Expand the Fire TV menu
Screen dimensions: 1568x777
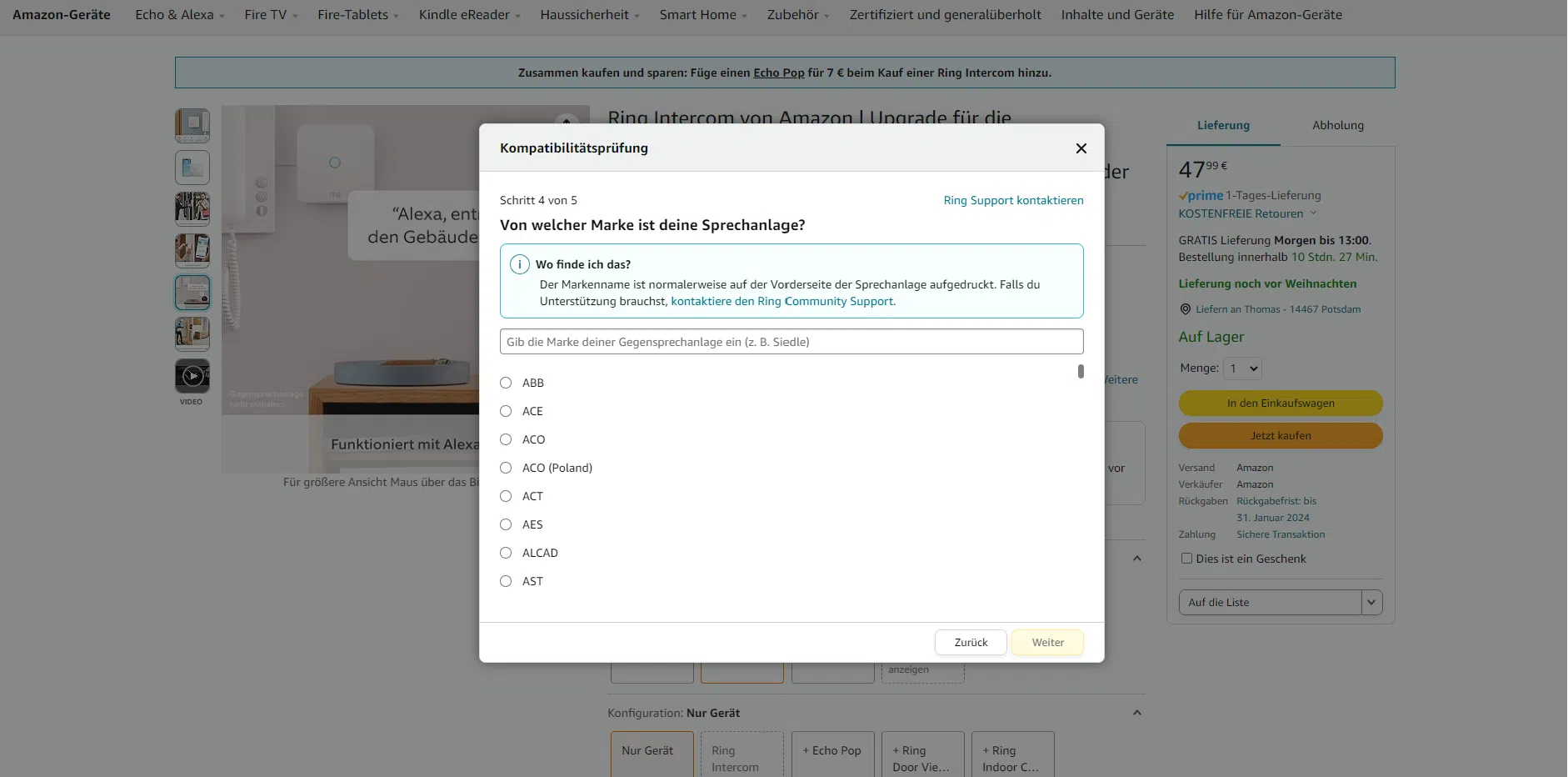[271, 15]
